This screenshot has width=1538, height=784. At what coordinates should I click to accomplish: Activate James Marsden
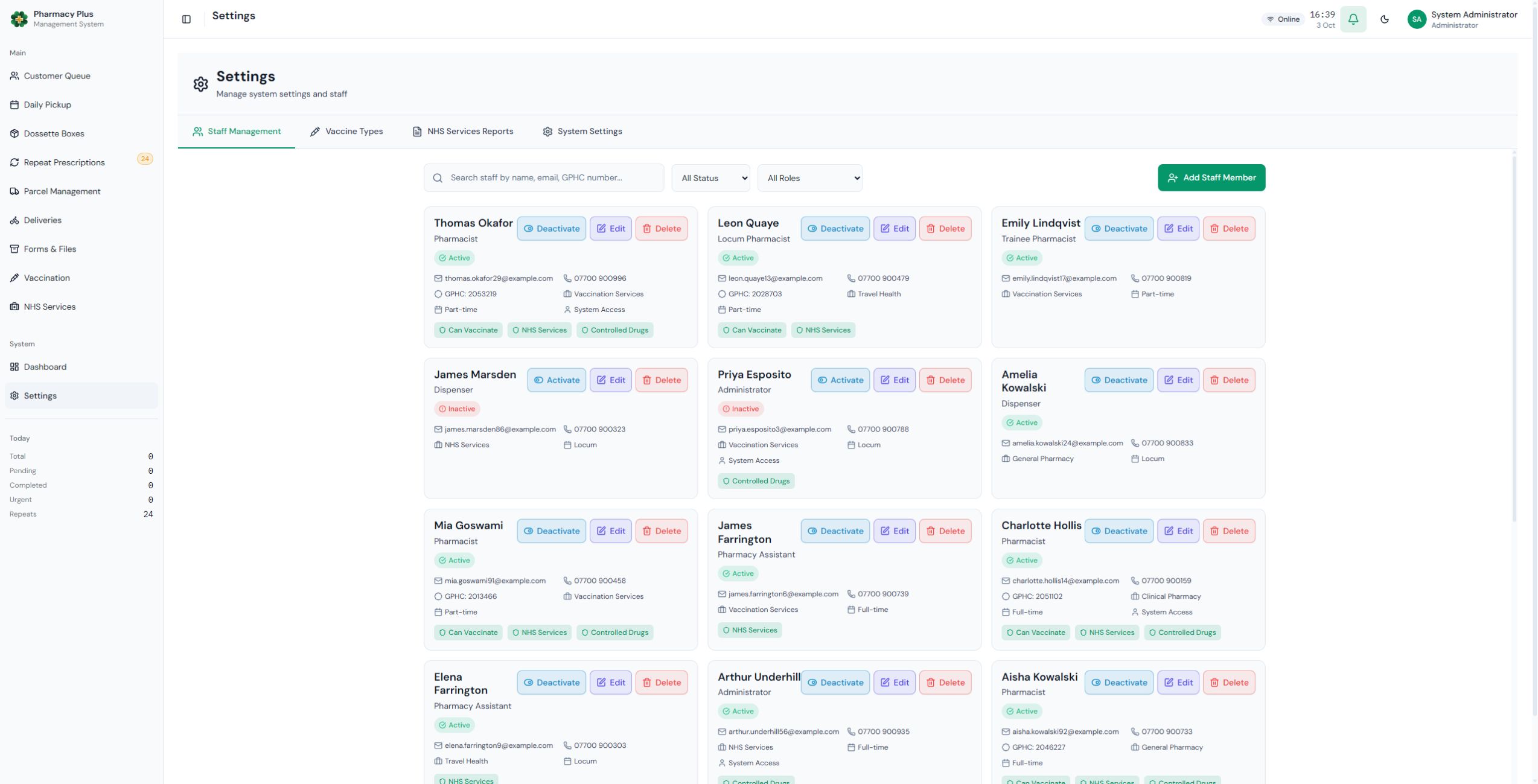click(x=556, y=380)
